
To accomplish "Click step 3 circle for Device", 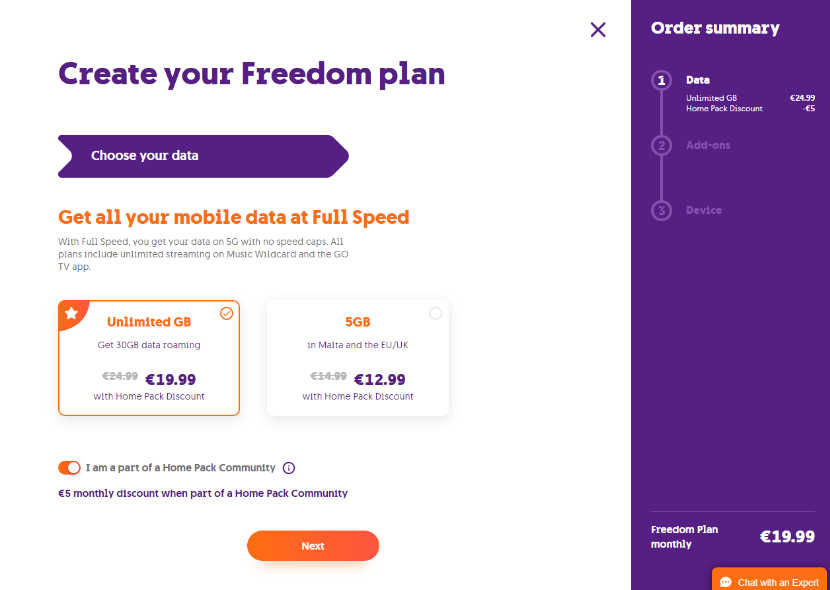I will tap(661, 211).
